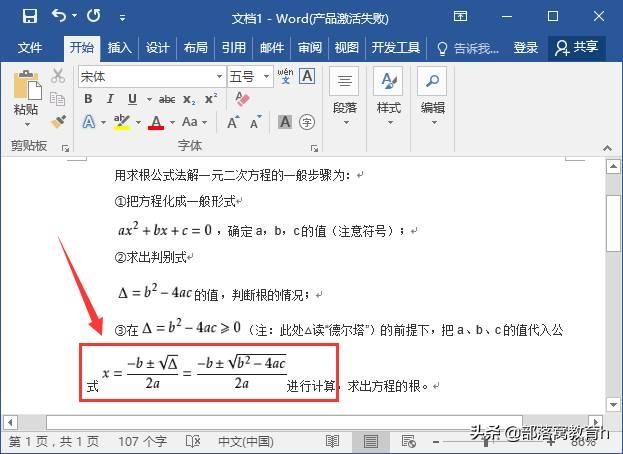Switch to the 插入 tab
This screenshot has height=454, width=623.
120,48
